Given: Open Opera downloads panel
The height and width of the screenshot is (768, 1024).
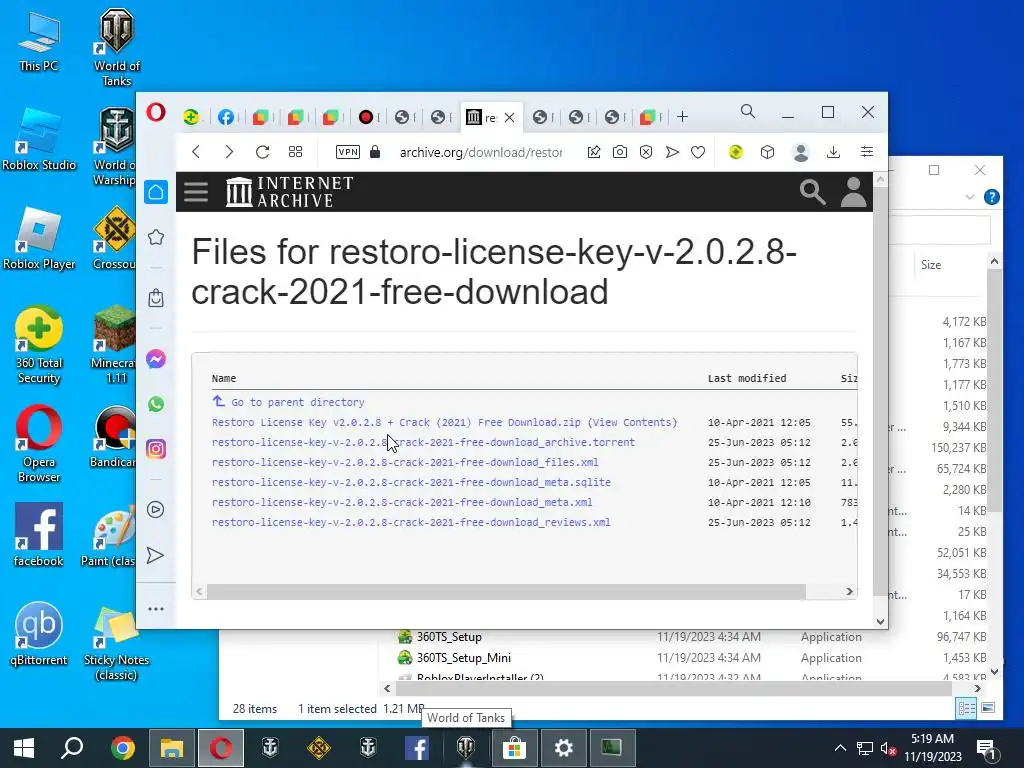Looking at the screenshot, I should pyautogui.click(x=833, y=152).
